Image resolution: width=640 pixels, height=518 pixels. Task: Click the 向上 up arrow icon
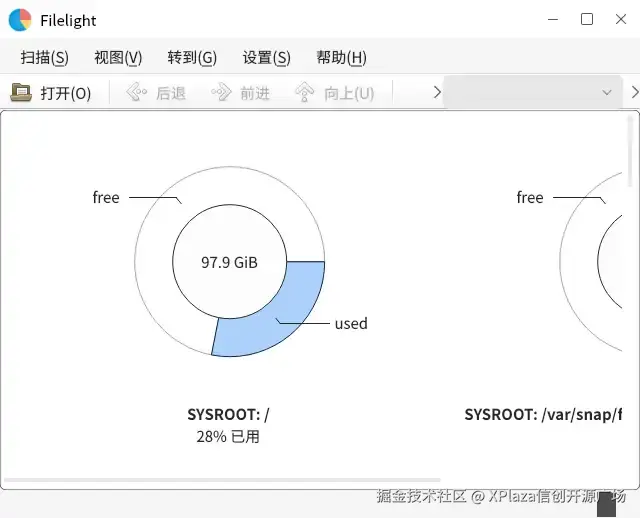tap(305, 93)
